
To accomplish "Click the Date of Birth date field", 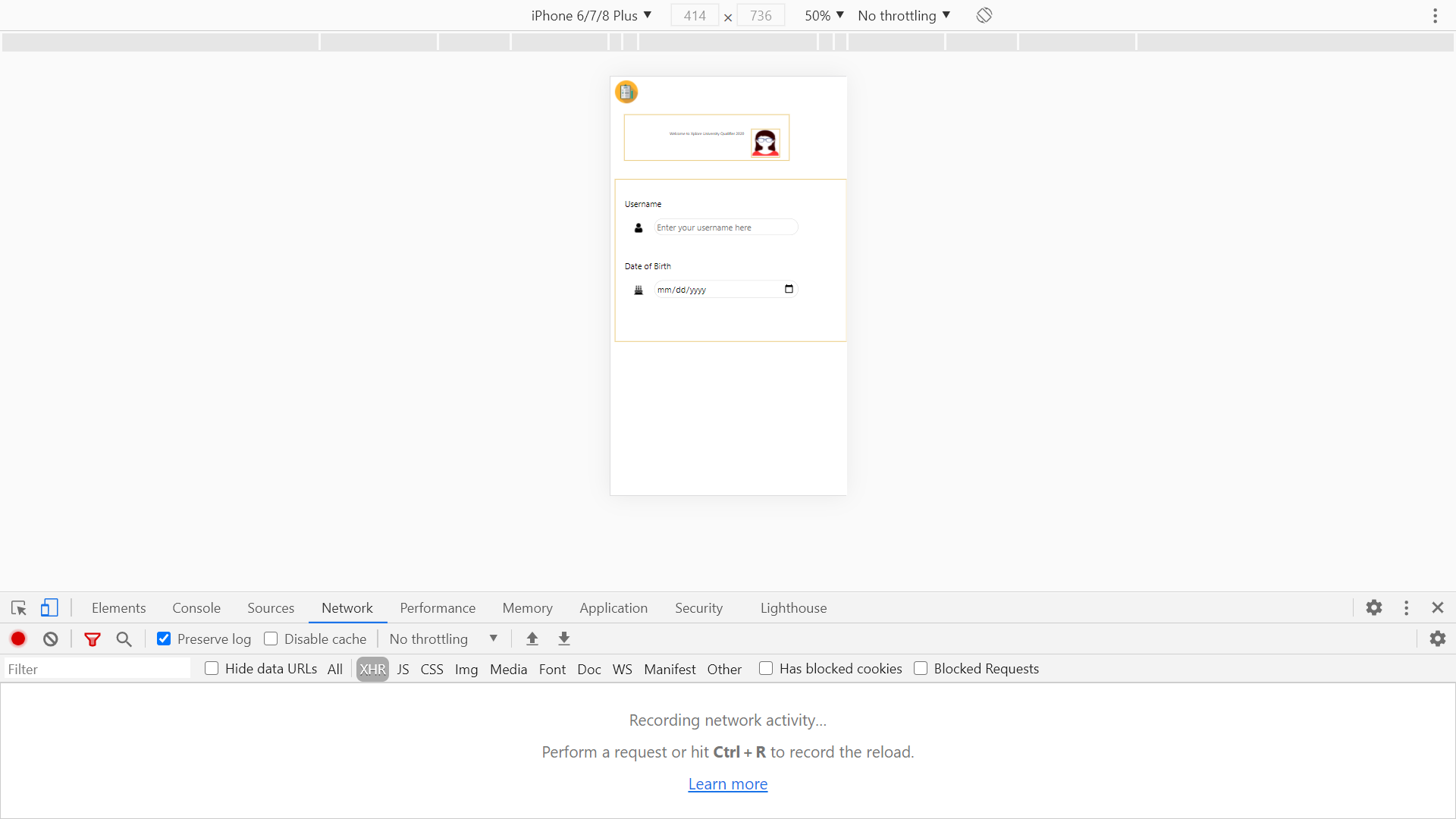I will pyautogui.click(x=726, y=290).
